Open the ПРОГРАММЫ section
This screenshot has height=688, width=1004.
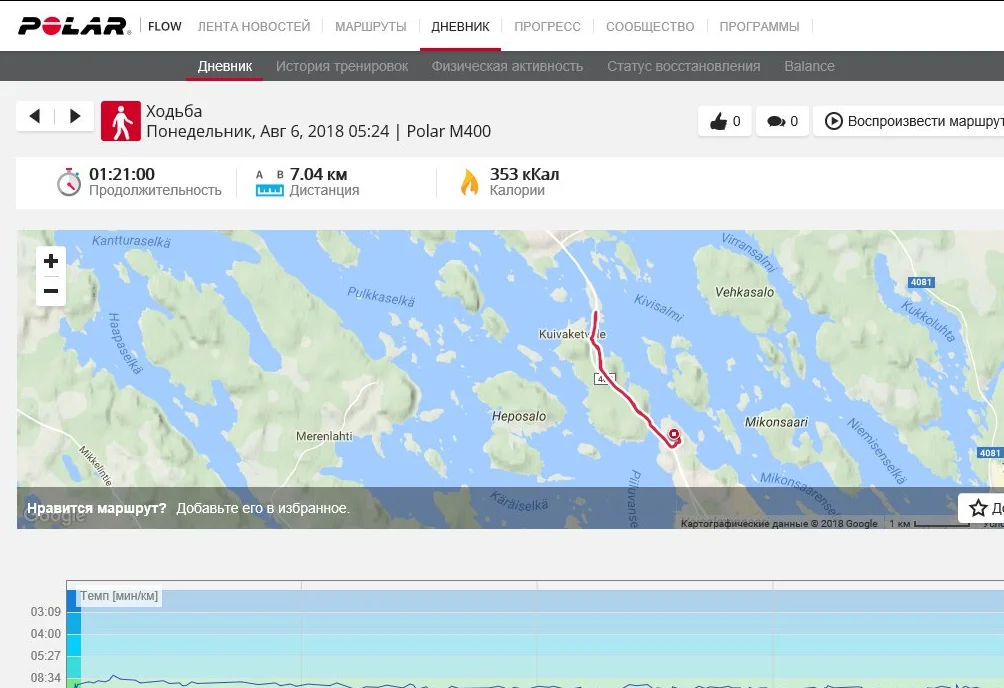(759, 26)
